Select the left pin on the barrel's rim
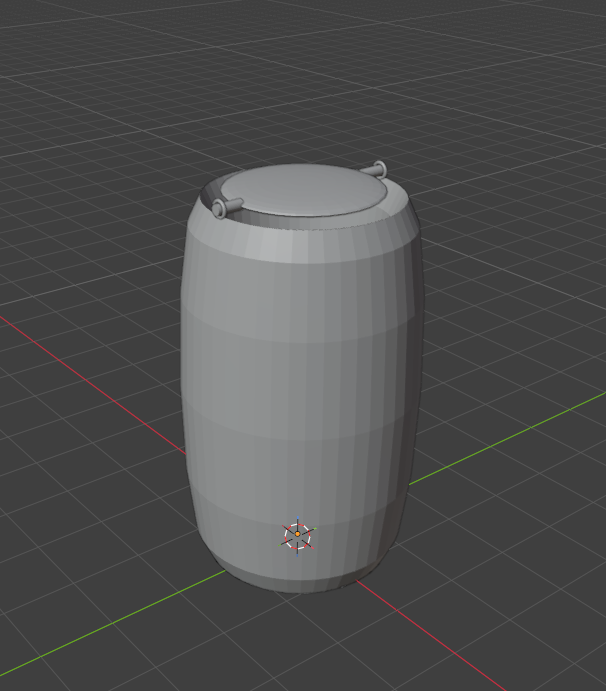 (227, 207)
